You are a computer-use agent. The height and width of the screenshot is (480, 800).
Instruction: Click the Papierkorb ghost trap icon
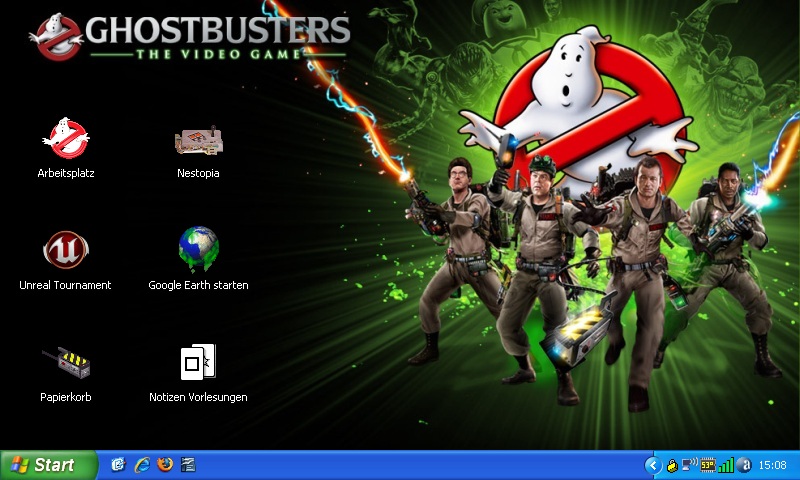(66, 361)
